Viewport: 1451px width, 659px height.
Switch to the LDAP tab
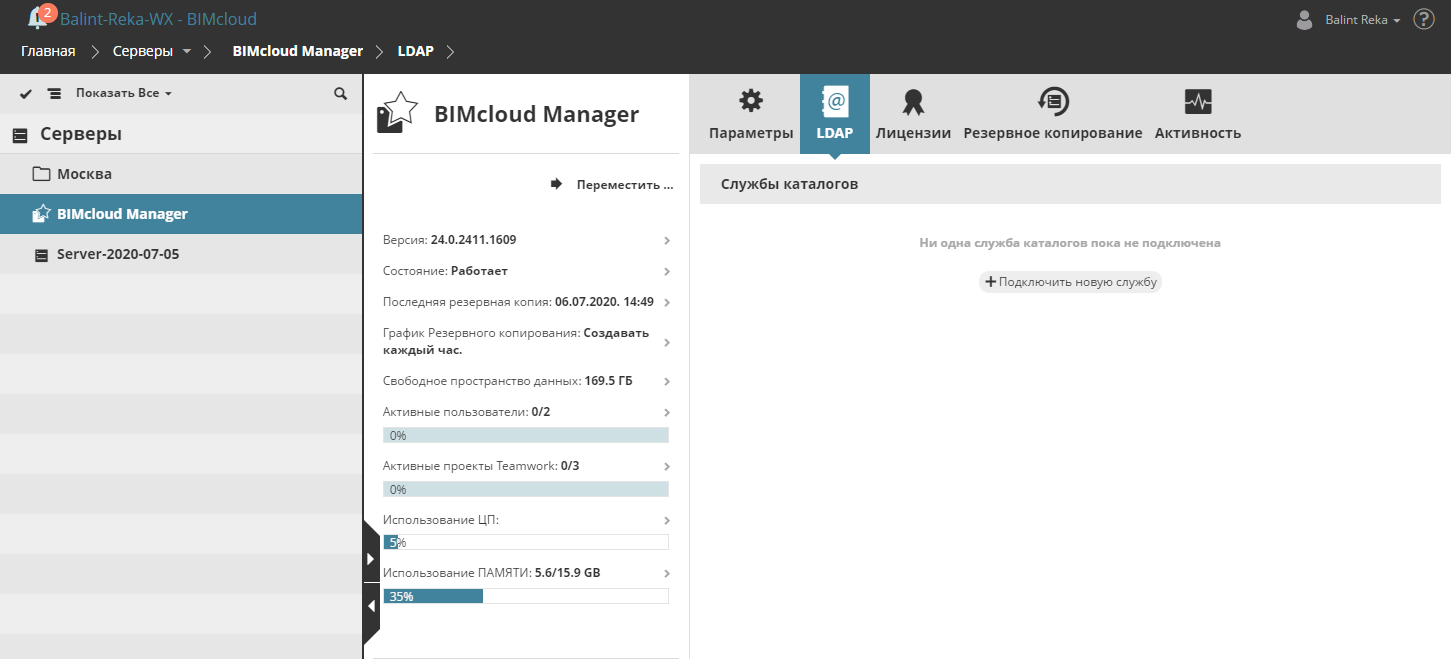(834, 114)
